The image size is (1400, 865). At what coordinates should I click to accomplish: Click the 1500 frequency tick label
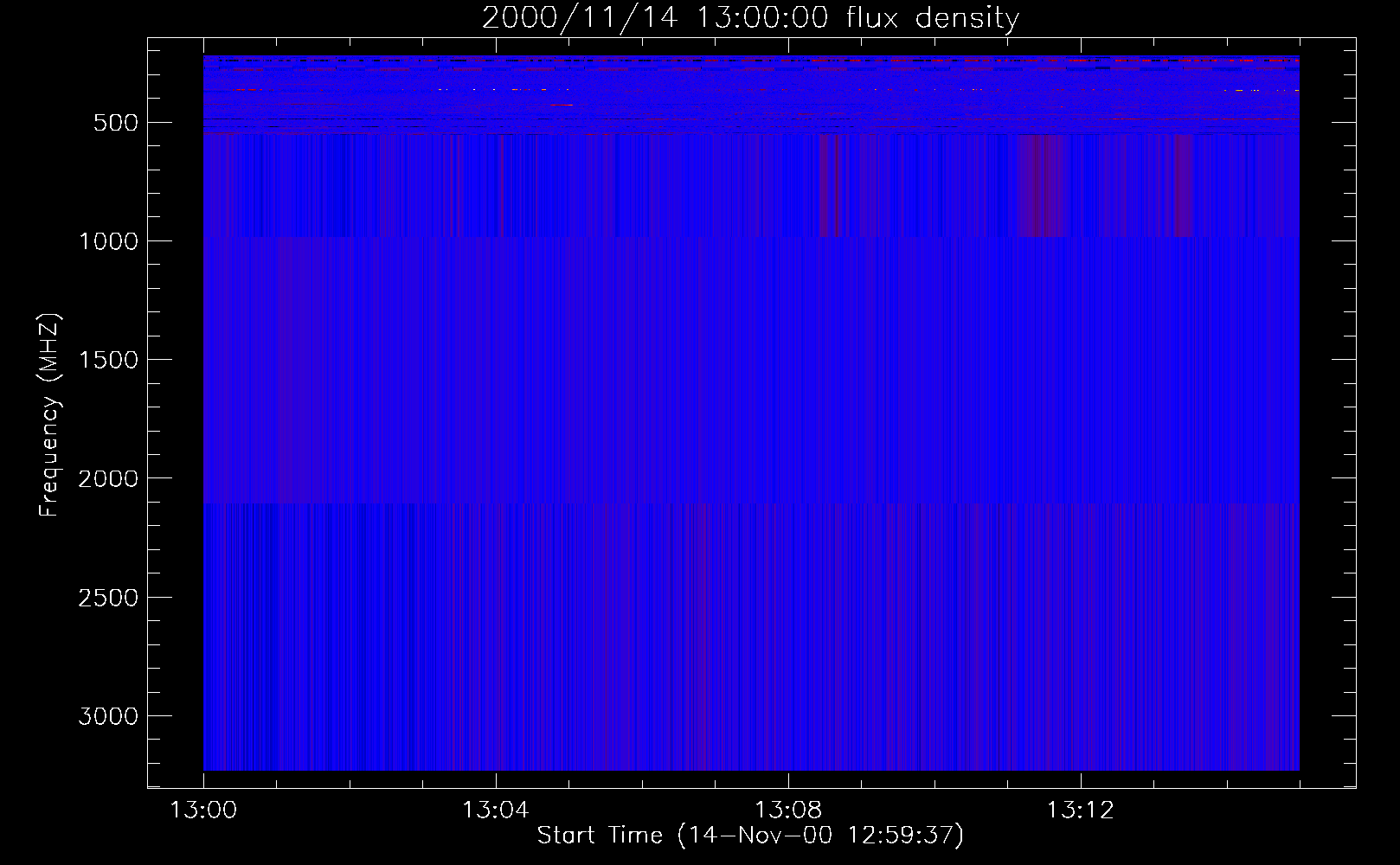coord(108,360)
